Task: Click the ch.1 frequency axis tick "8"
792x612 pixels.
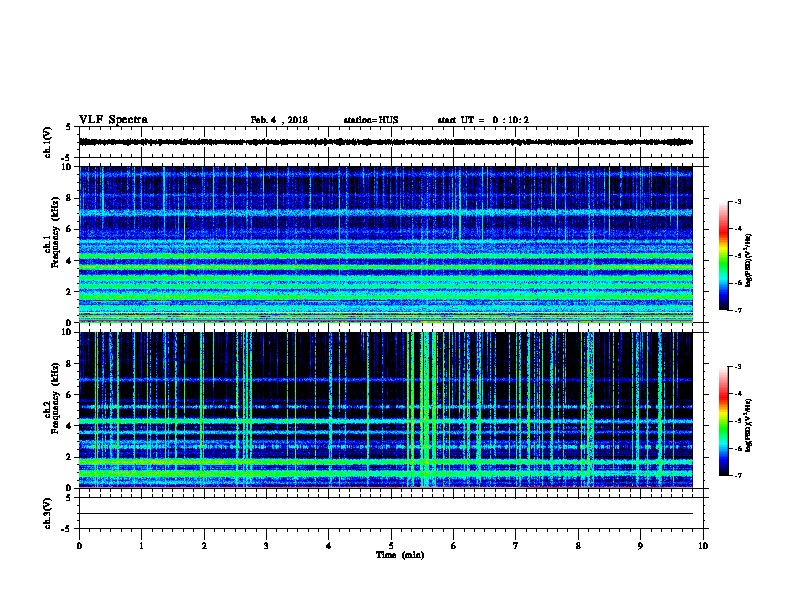Action: pos(69,198)
